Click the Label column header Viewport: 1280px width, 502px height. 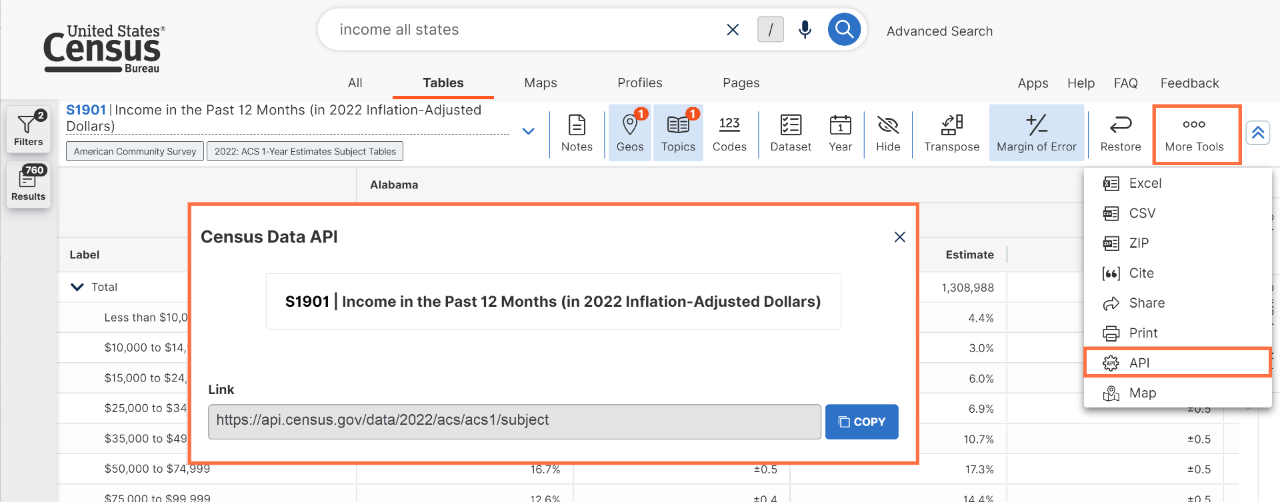[84, 255]
